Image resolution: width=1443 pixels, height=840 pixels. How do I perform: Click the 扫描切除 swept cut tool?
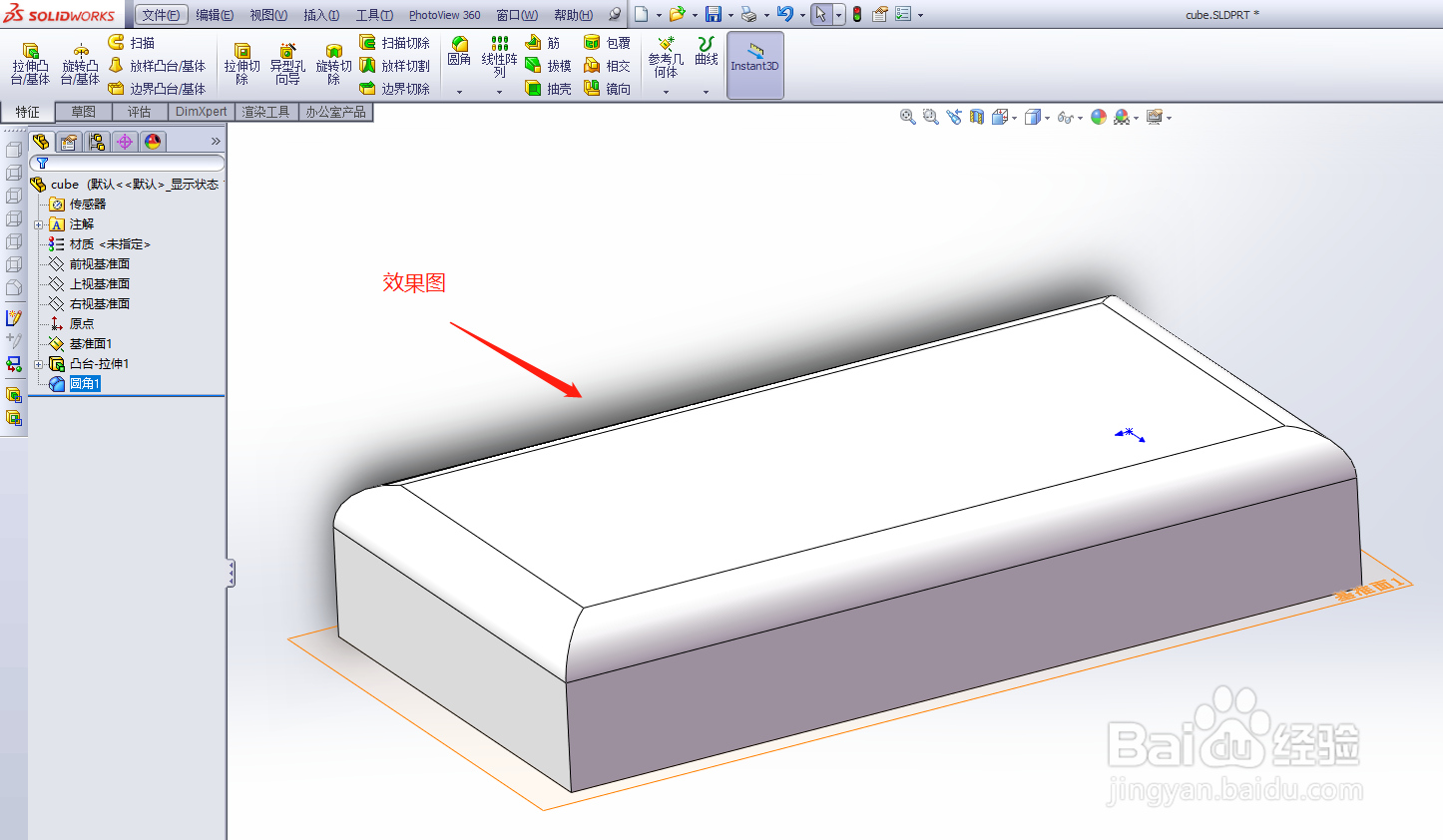(x=394, y=43)
